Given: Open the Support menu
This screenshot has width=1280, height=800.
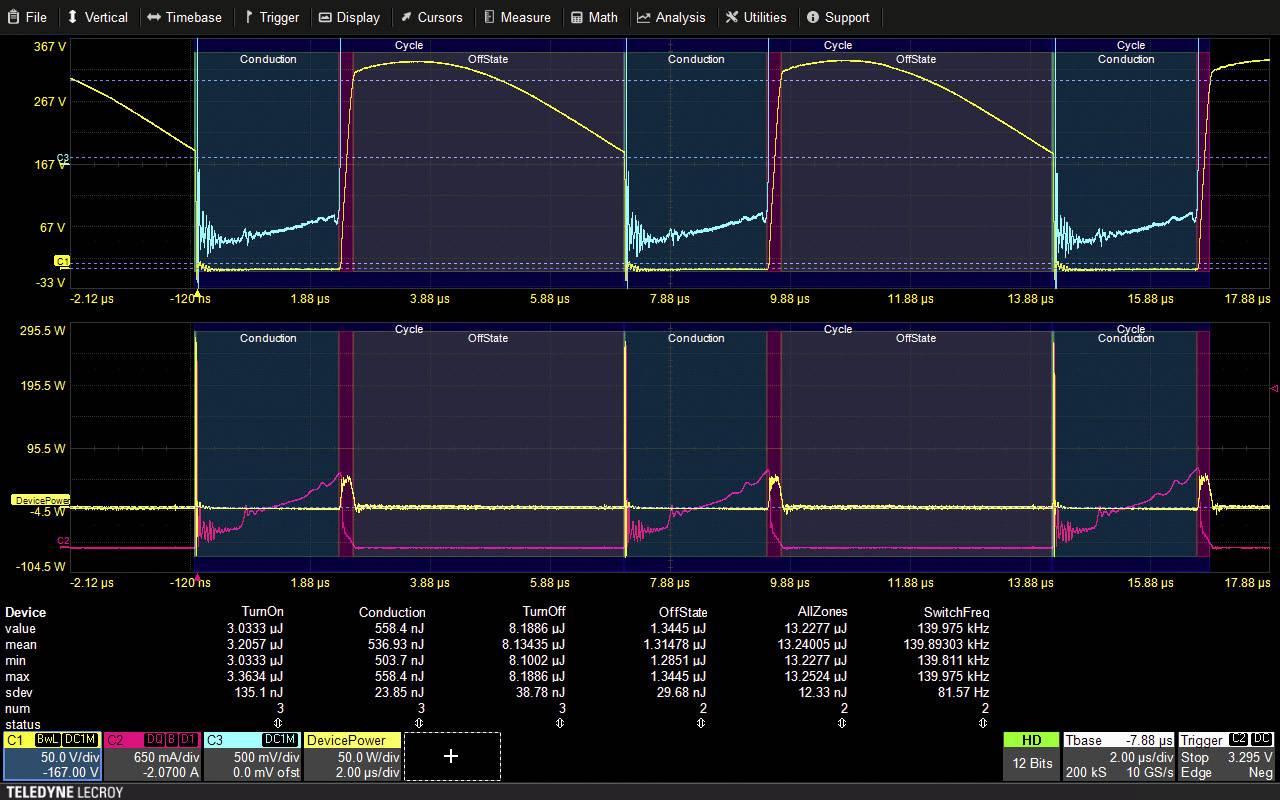Looking at the screenshot, I should (x=840, y=17).
